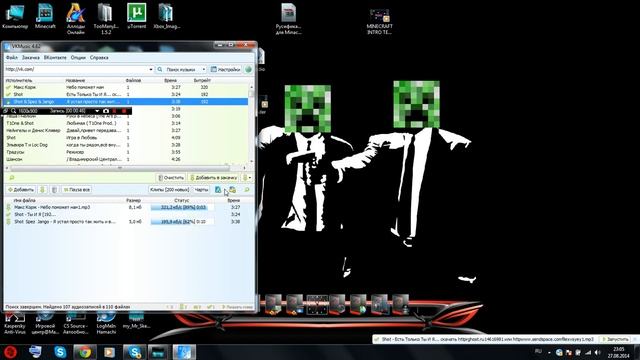Open the TooManyItems 1.5.2 archive icon
This screenshot has height=360, width=640.
pyautogui.click(x=106, y=18)
